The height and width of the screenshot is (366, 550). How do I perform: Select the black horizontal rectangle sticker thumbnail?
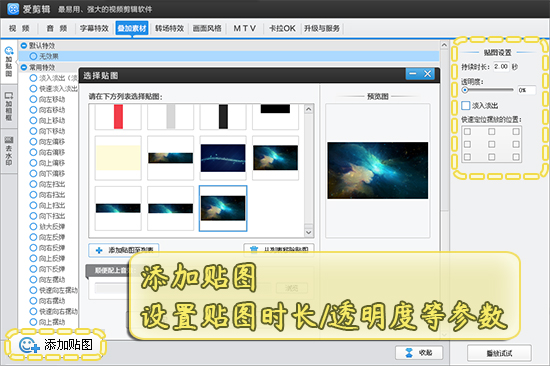[275, 117]
